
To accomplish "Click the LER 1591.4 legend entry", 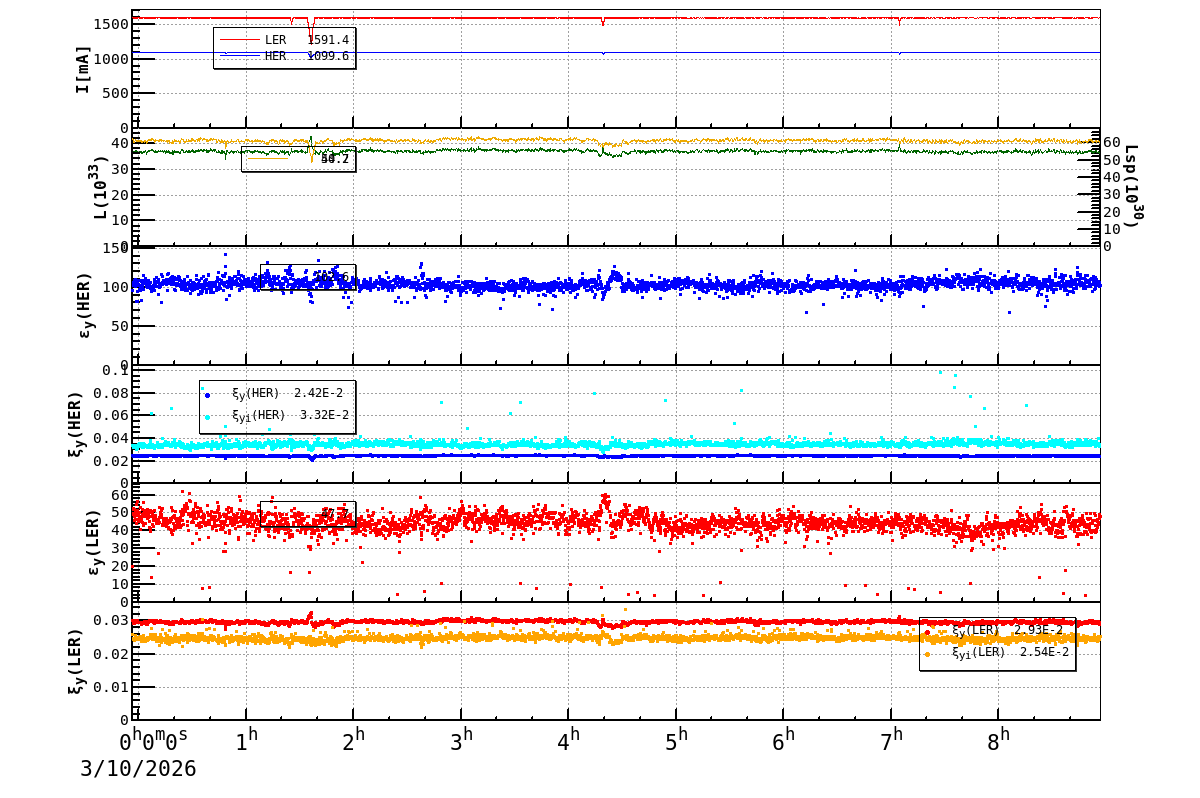I will pos(284,40).
